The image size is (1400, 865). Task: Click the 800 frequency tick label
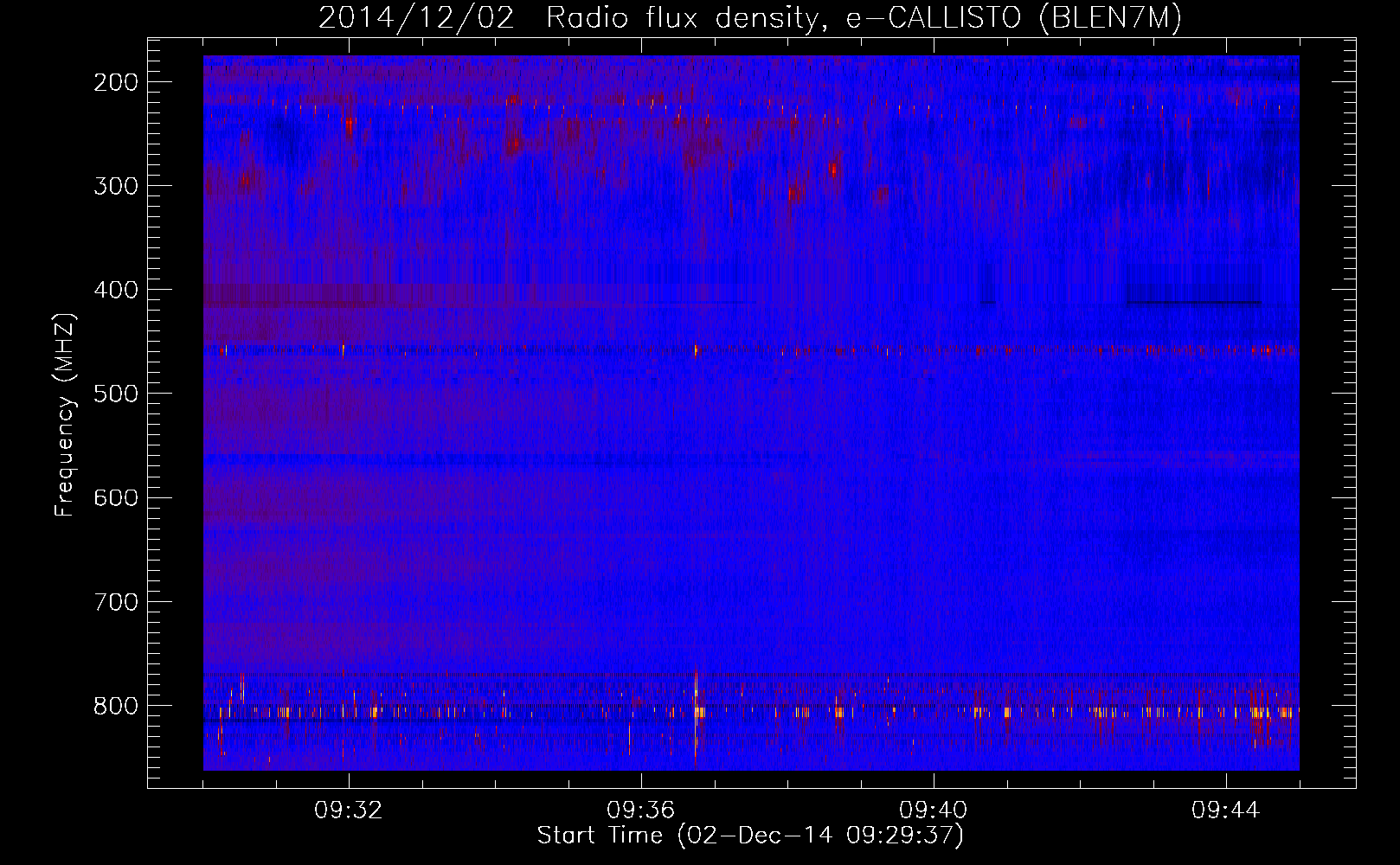point(116,706)
